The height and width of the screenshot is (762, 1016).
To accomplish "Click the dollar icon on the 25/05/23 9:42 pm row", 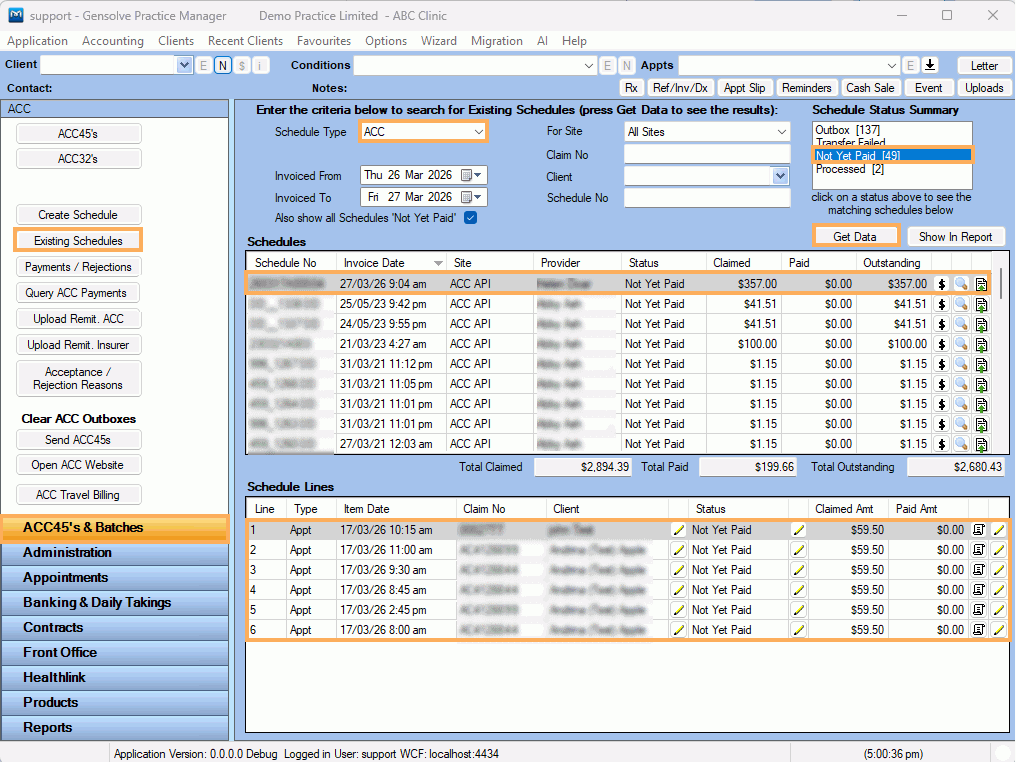I will tap(941, 304).
